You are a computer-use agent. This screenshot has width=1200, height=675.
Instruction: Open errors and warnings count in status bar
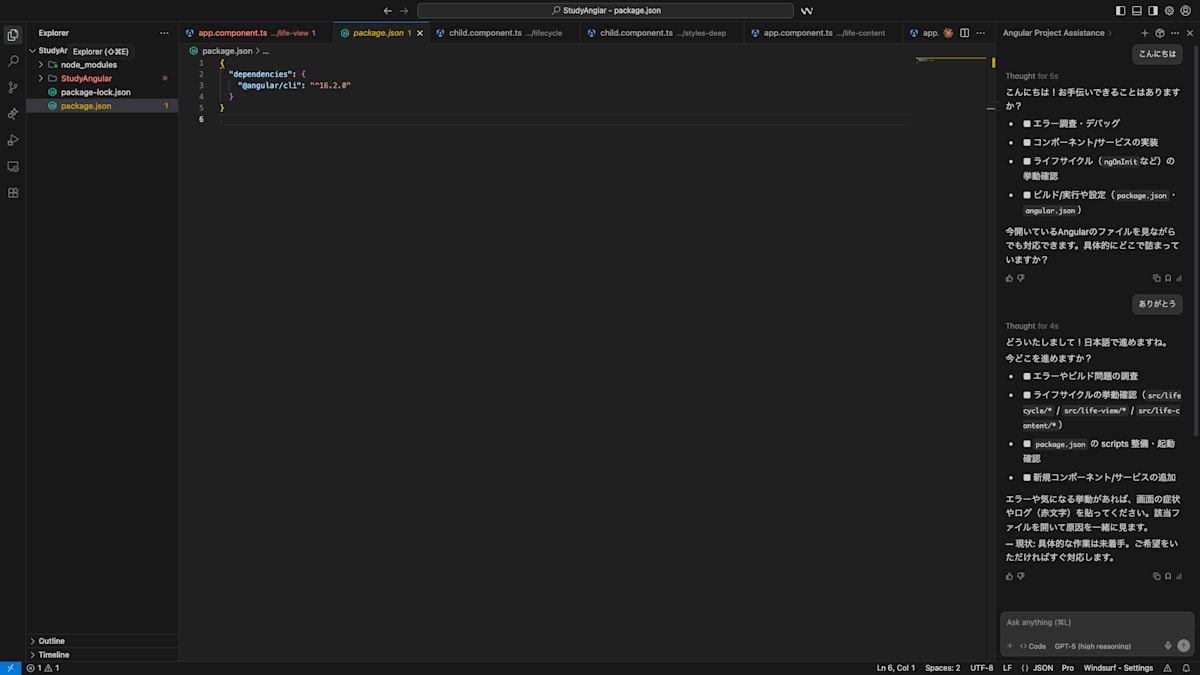click(43, 668)
